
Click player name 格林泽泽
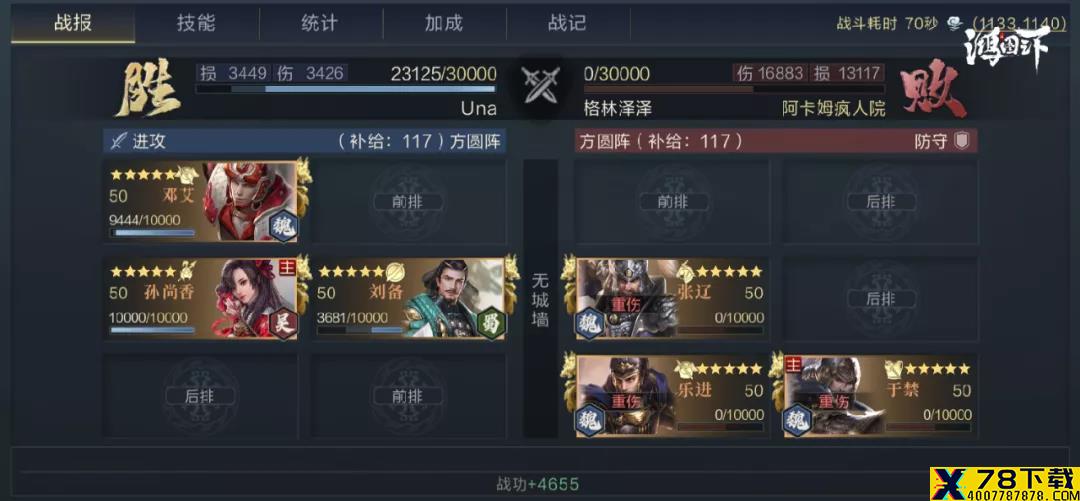coord(618,108)
